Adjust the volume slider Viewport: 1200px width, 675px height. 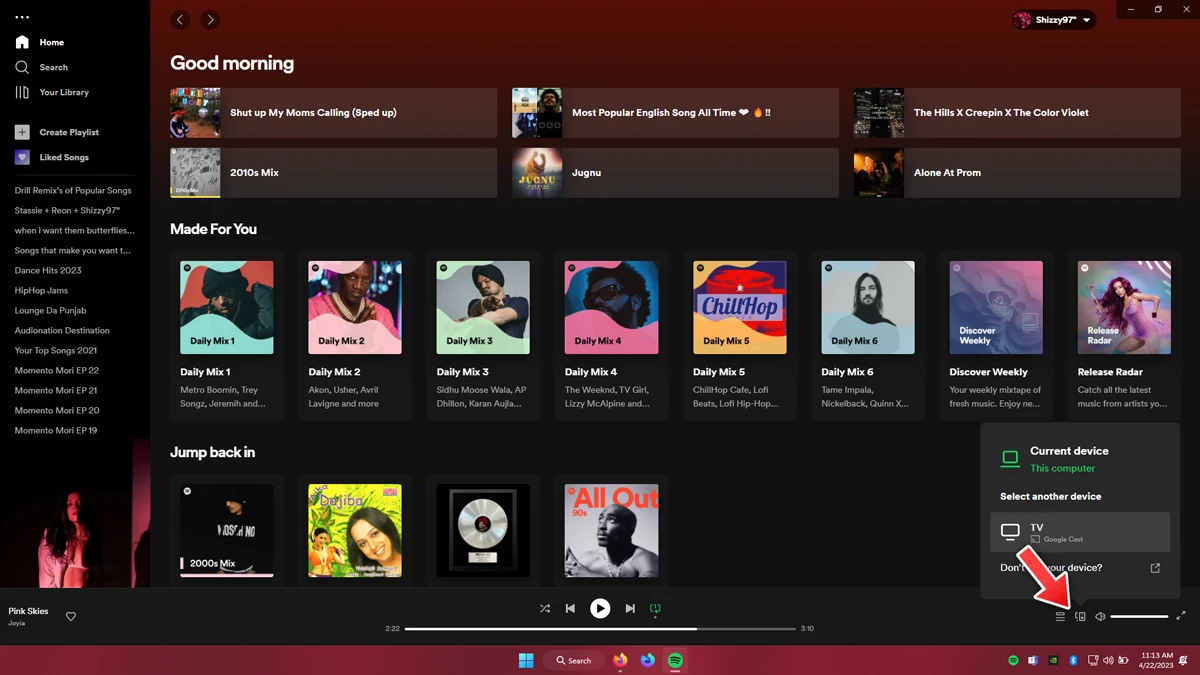[x=1139, y=617]
